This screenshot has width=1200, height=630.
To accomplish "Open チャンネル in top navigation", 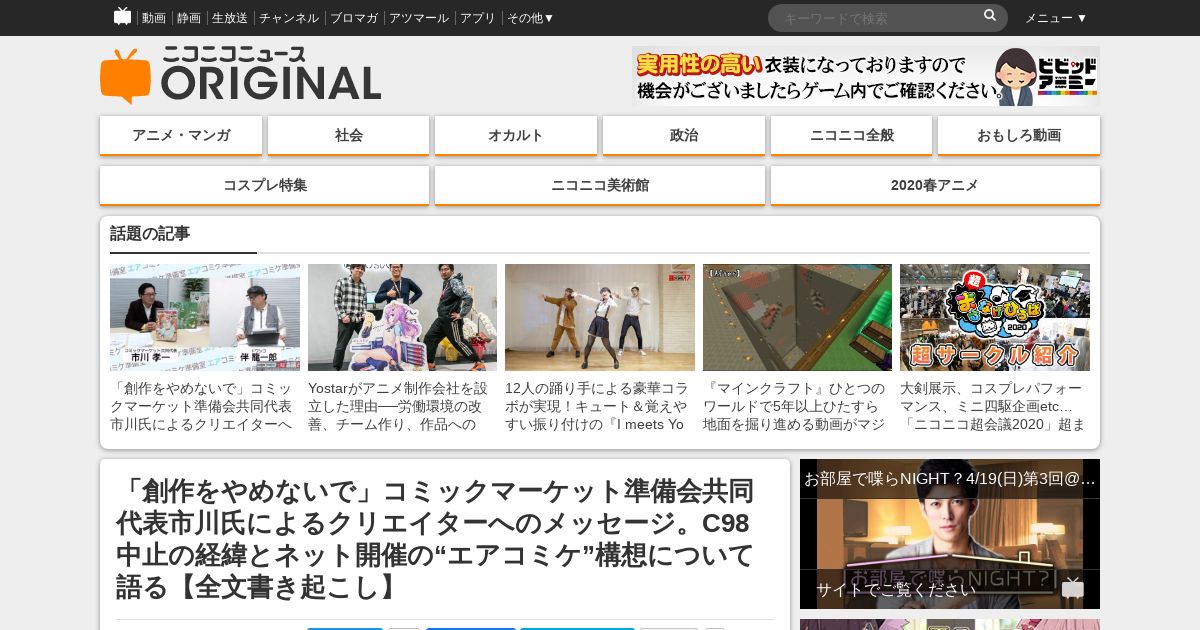I will (x=289, y=18).
